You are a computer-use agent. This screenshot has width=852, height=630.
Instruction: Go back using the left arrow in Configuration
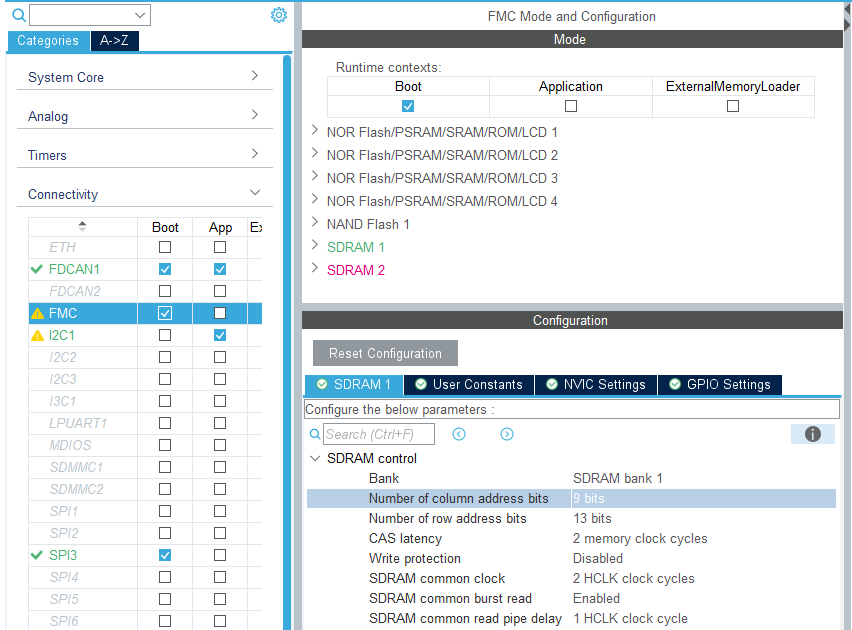[x=458, y=433]
